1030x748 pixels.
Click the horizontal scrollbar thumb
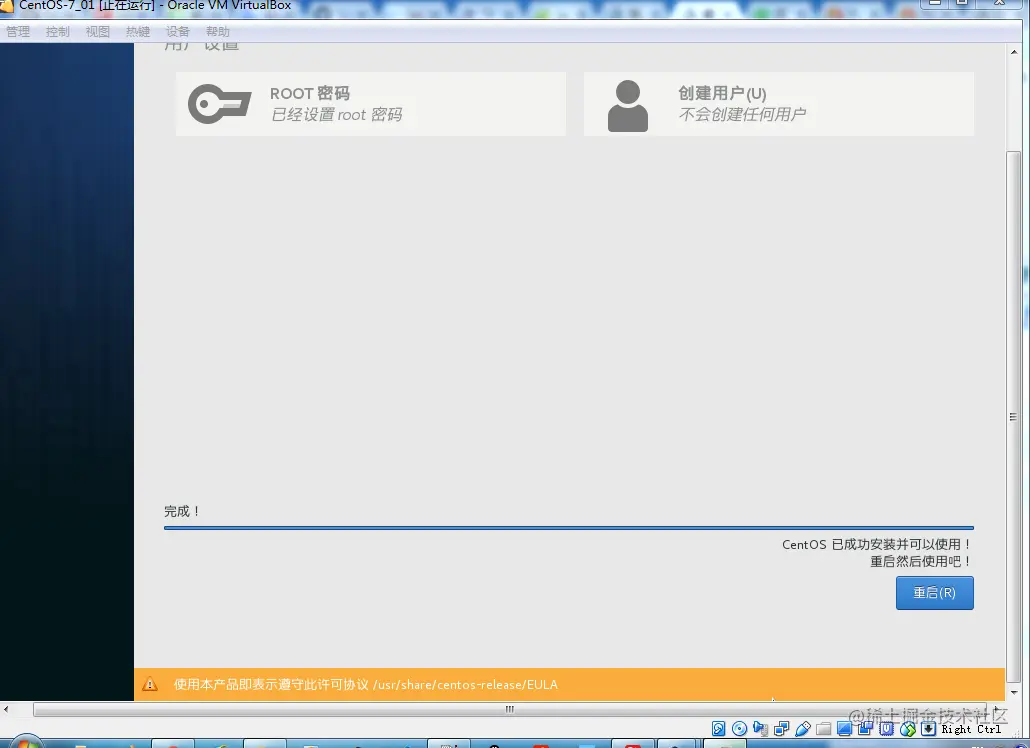coord(510,709)
